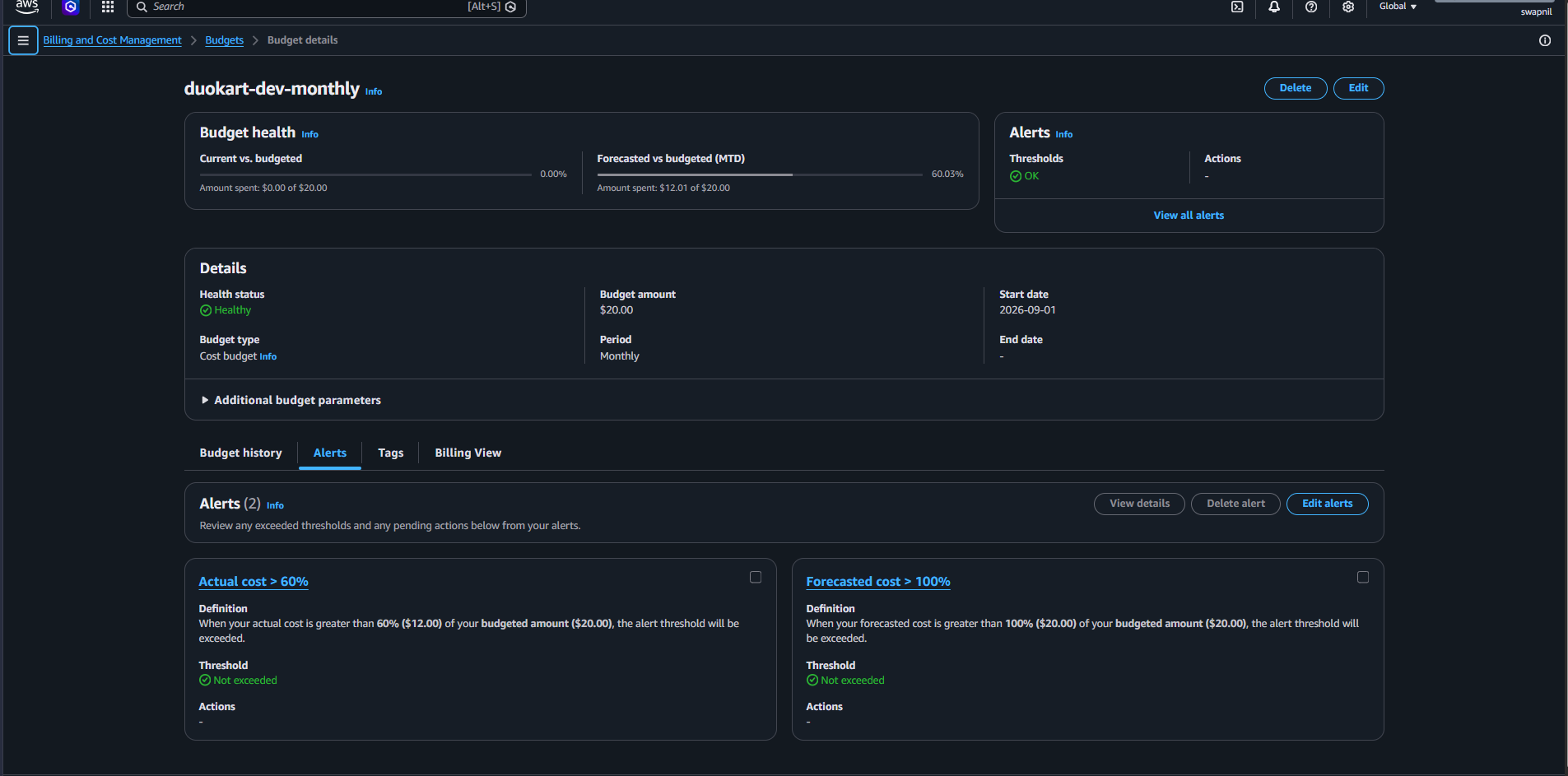Click the Current vs. budgeted progress bar

(x=365, y=174)
